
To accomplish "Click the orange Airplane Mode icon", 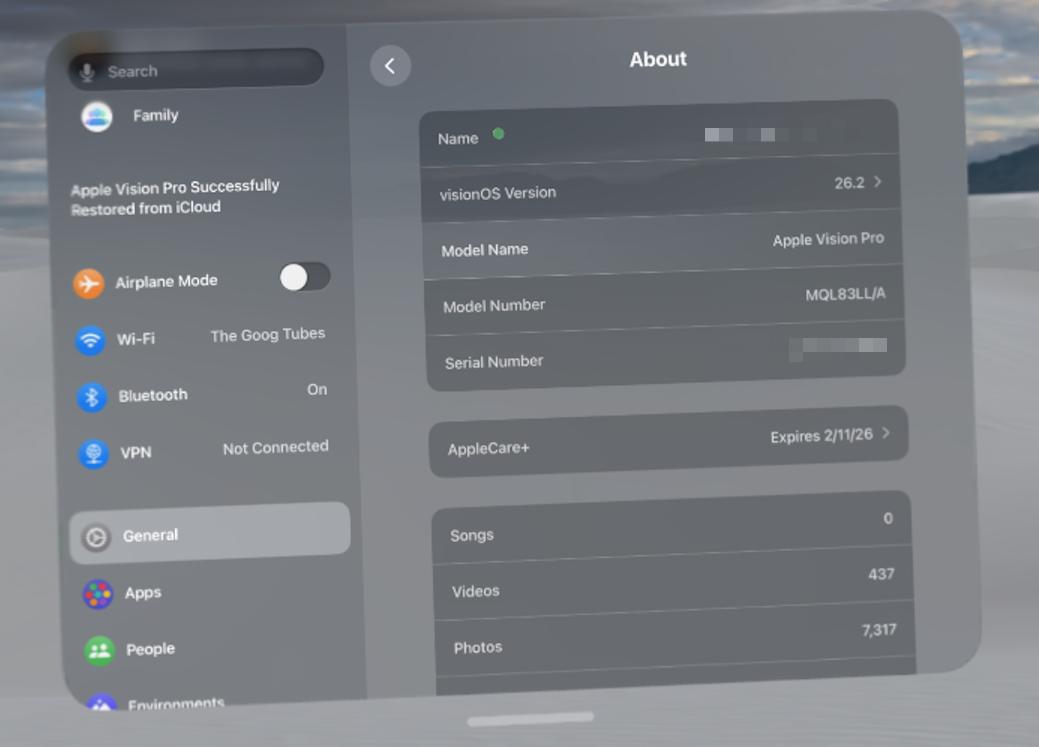I will click(88, 283).
